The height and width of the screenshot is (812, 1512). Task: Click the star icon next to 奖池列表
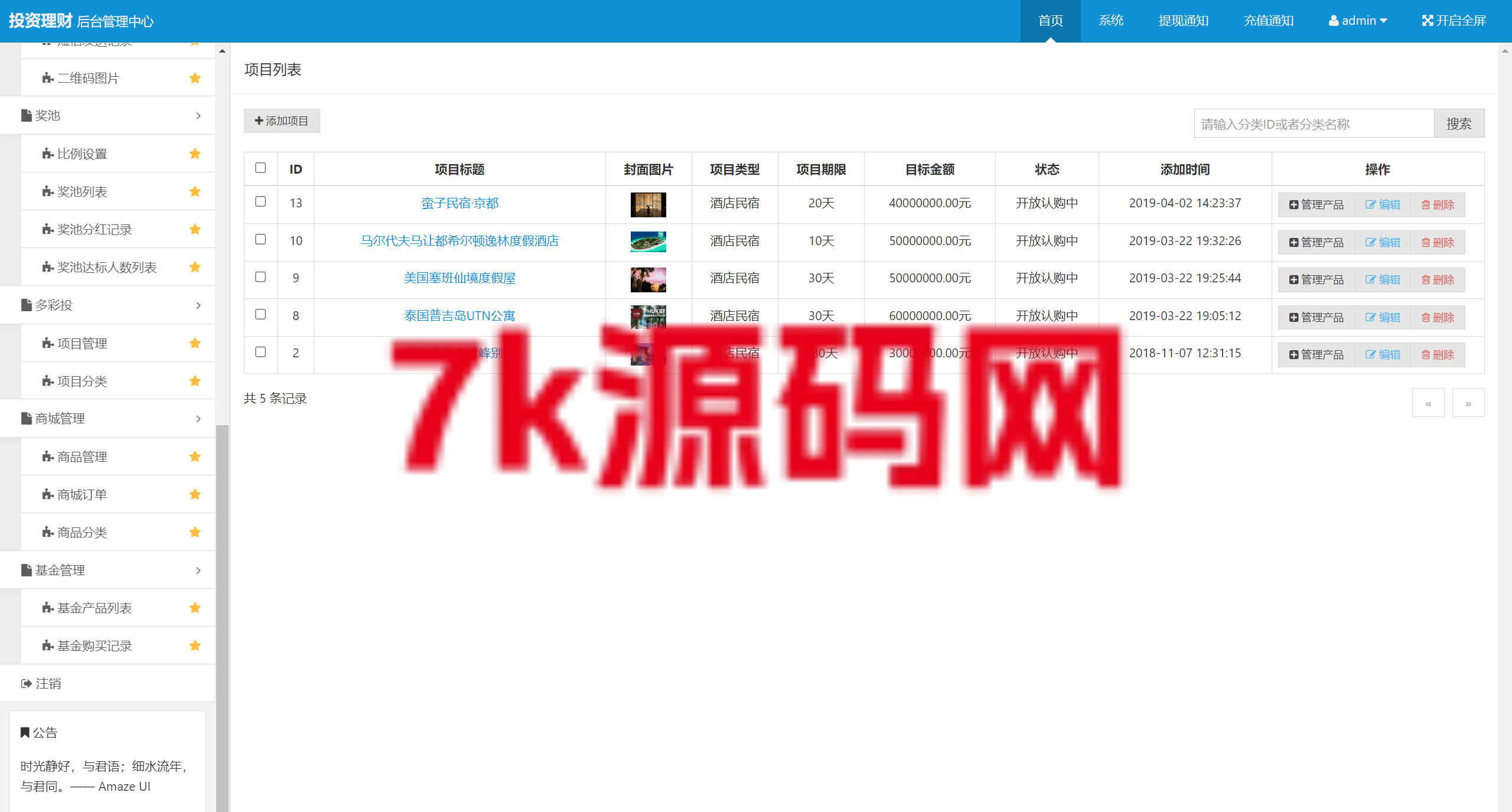click(195, 191)
